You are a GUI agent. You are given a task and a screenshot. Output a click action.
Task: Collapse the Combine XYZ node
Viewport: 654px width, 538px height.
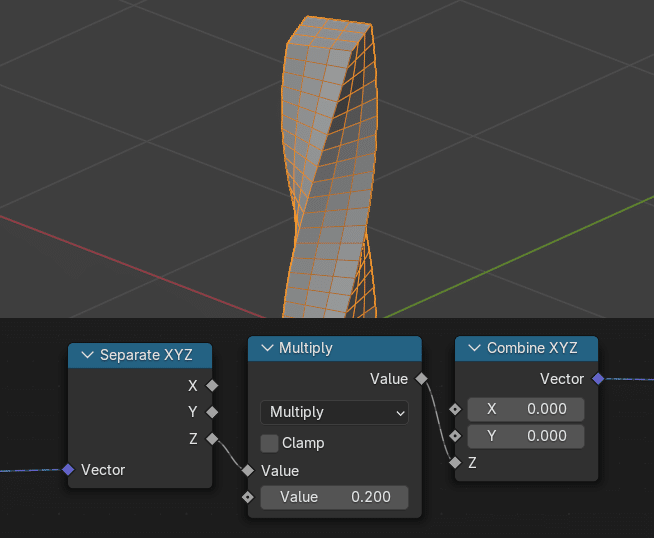(474, 348)
